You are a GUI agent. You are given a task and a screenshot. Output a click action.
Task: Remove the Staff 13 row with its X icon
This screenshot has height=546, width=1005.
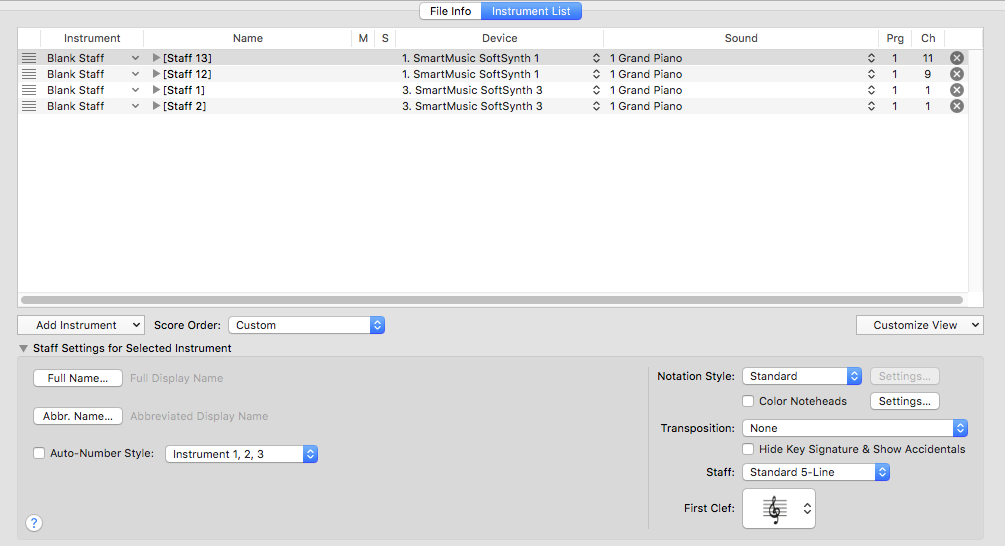click(957, 58)
